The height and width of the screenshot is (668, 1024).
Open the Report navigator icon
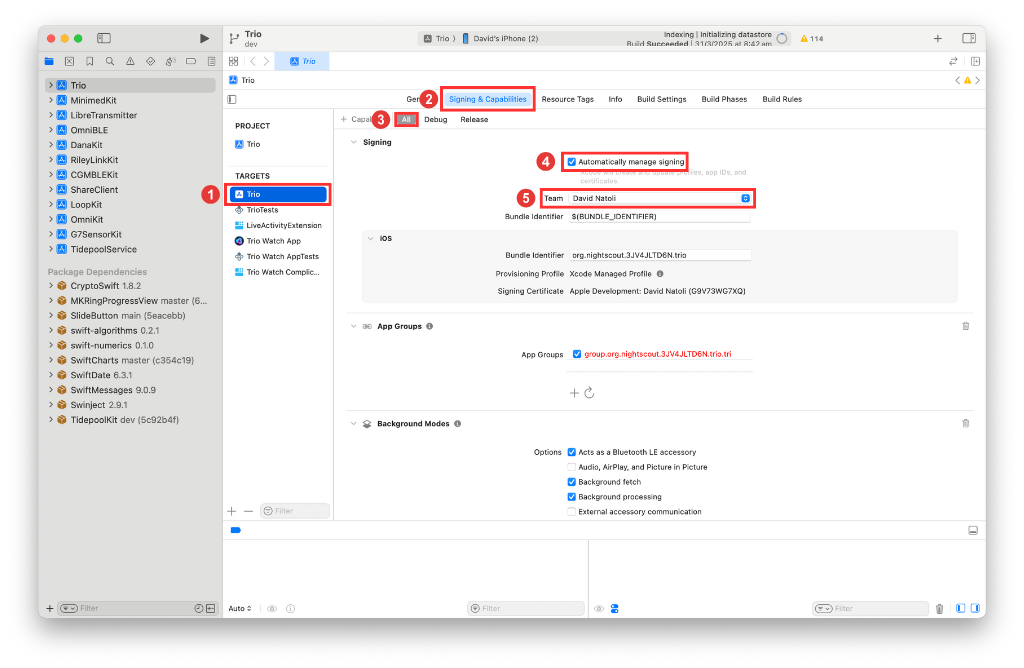(x=211, y=61)
